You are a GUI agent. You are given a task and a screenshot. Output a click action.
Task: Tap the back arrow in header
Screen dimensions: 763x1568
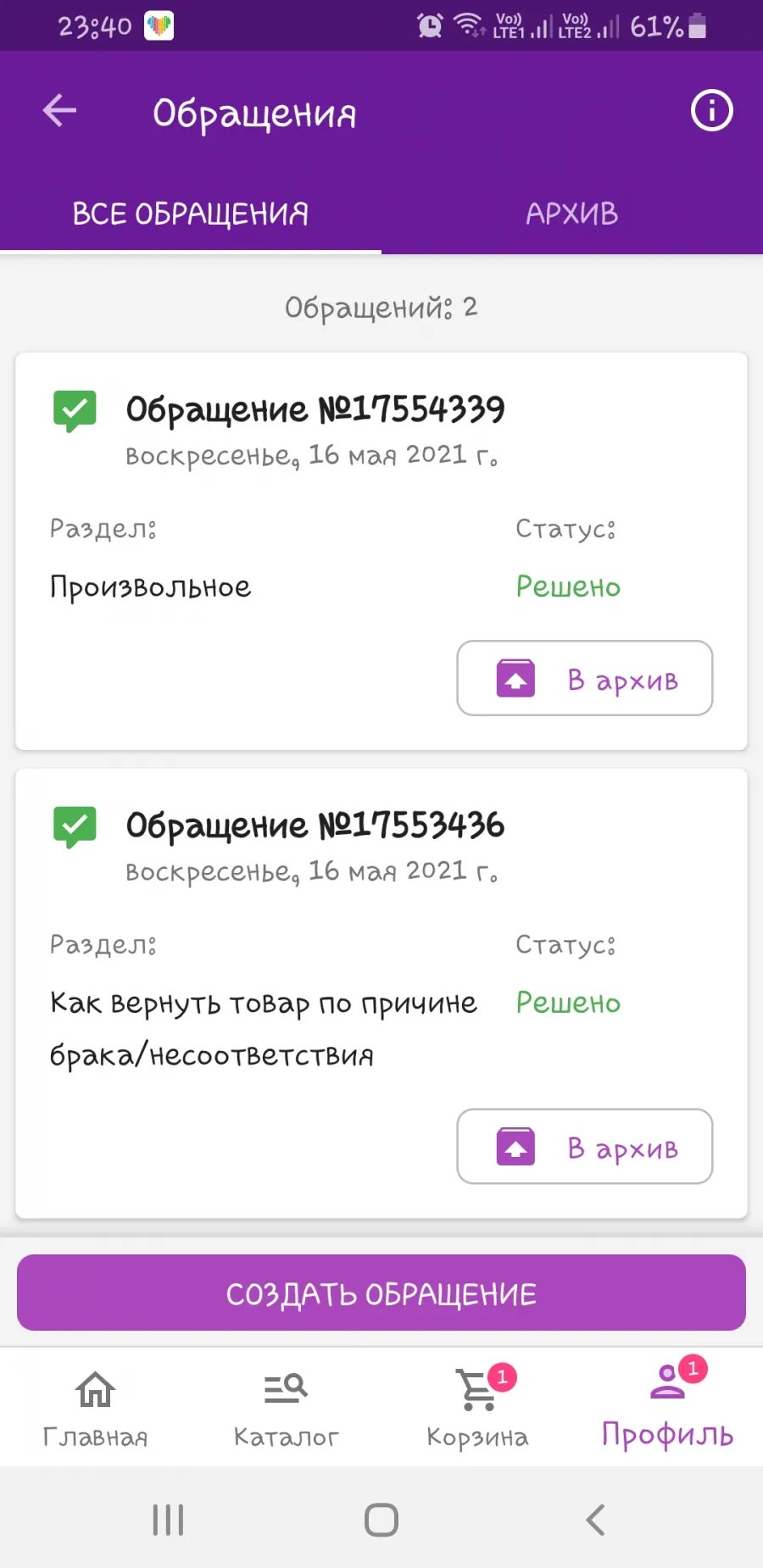(59, 110)
